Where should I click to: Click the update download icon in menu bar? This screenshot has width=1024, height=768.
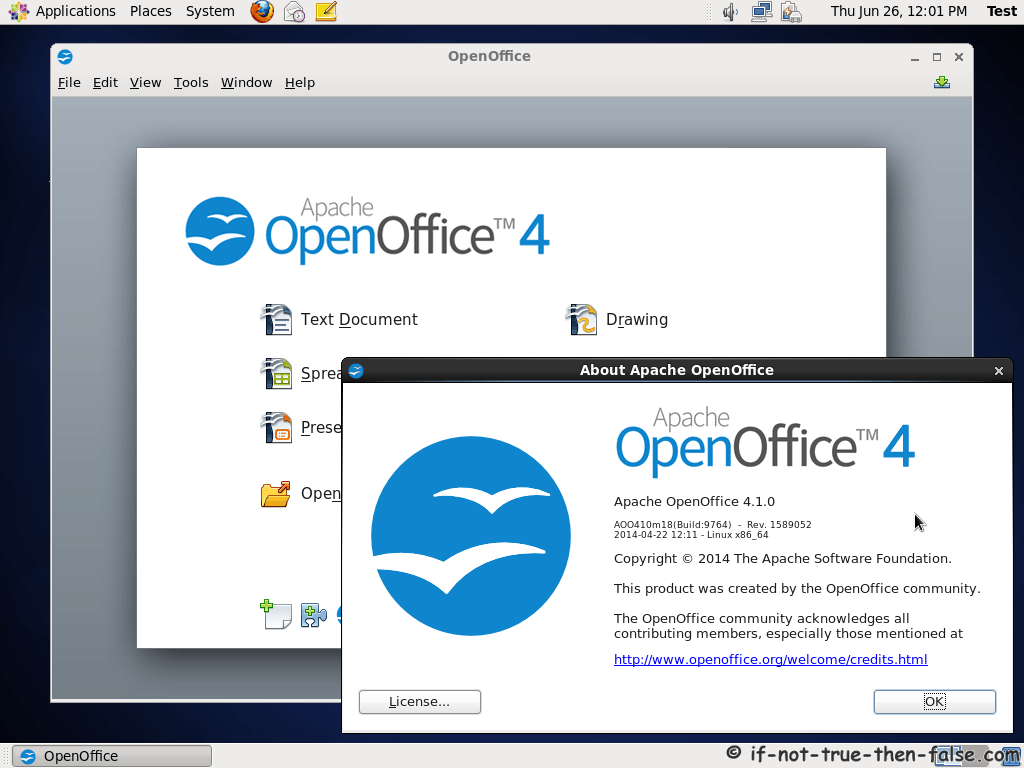(942, 82)
